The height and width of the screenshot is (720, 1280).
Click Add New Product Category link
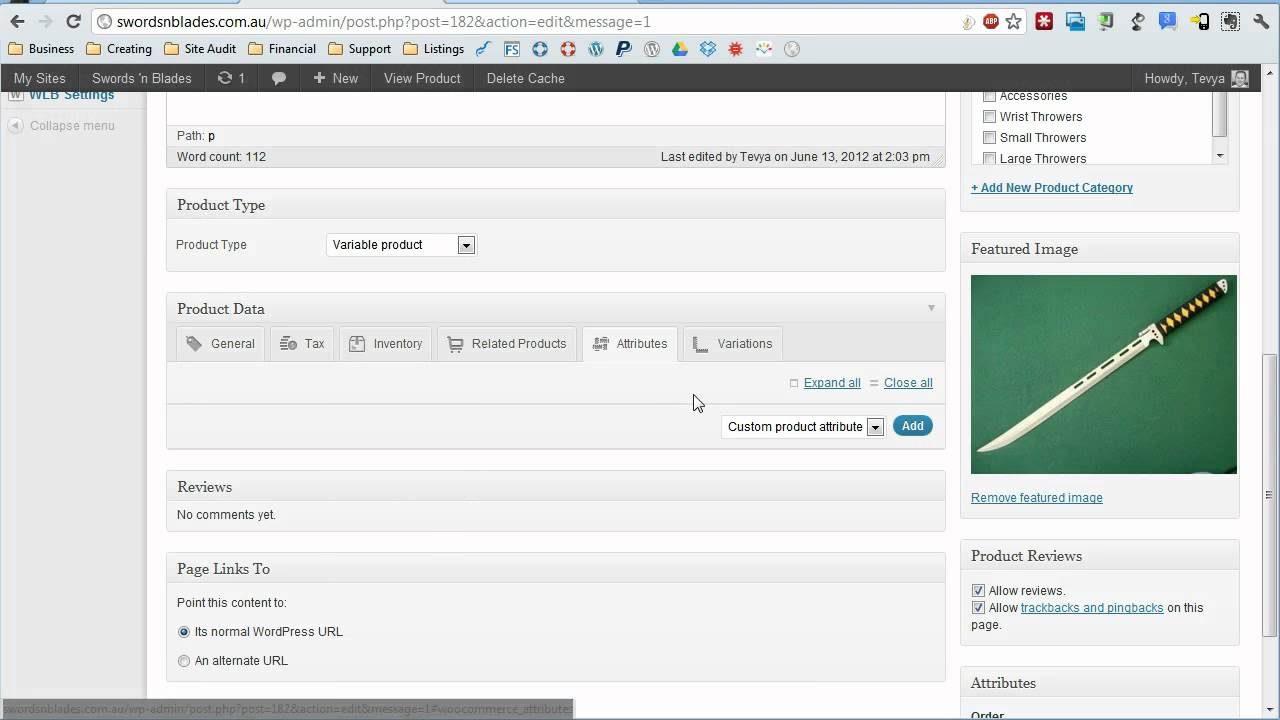click(1052, 188)
